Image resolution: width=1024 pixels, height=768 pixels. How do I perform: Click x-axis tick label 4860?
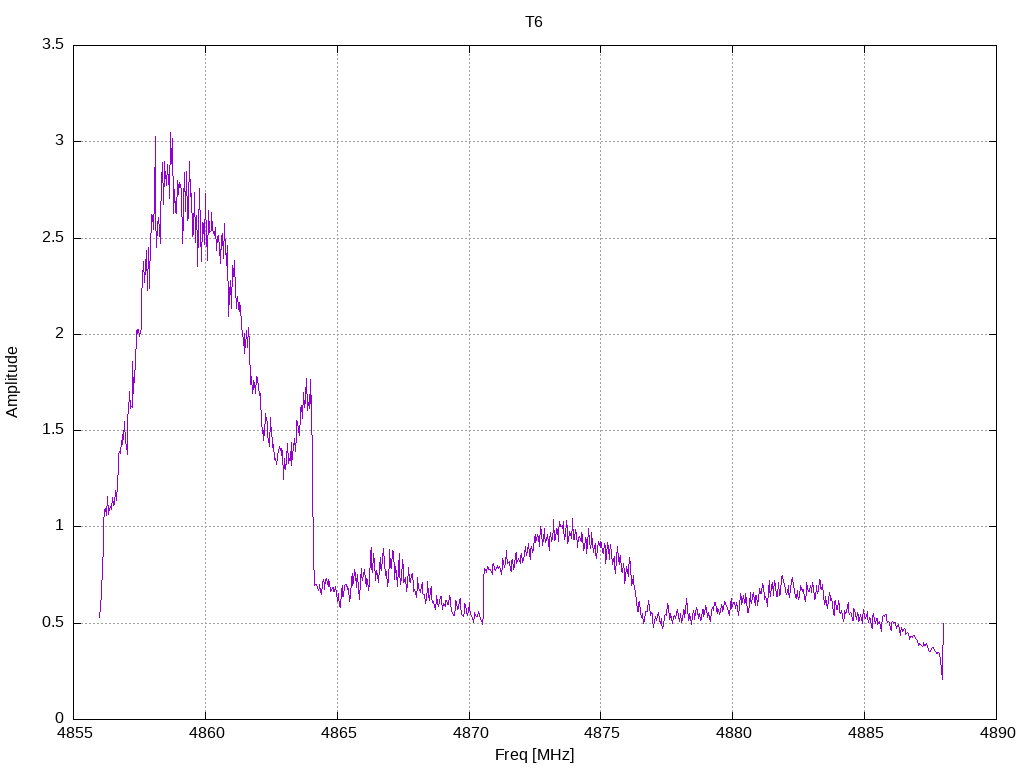(x=206, y=733)
